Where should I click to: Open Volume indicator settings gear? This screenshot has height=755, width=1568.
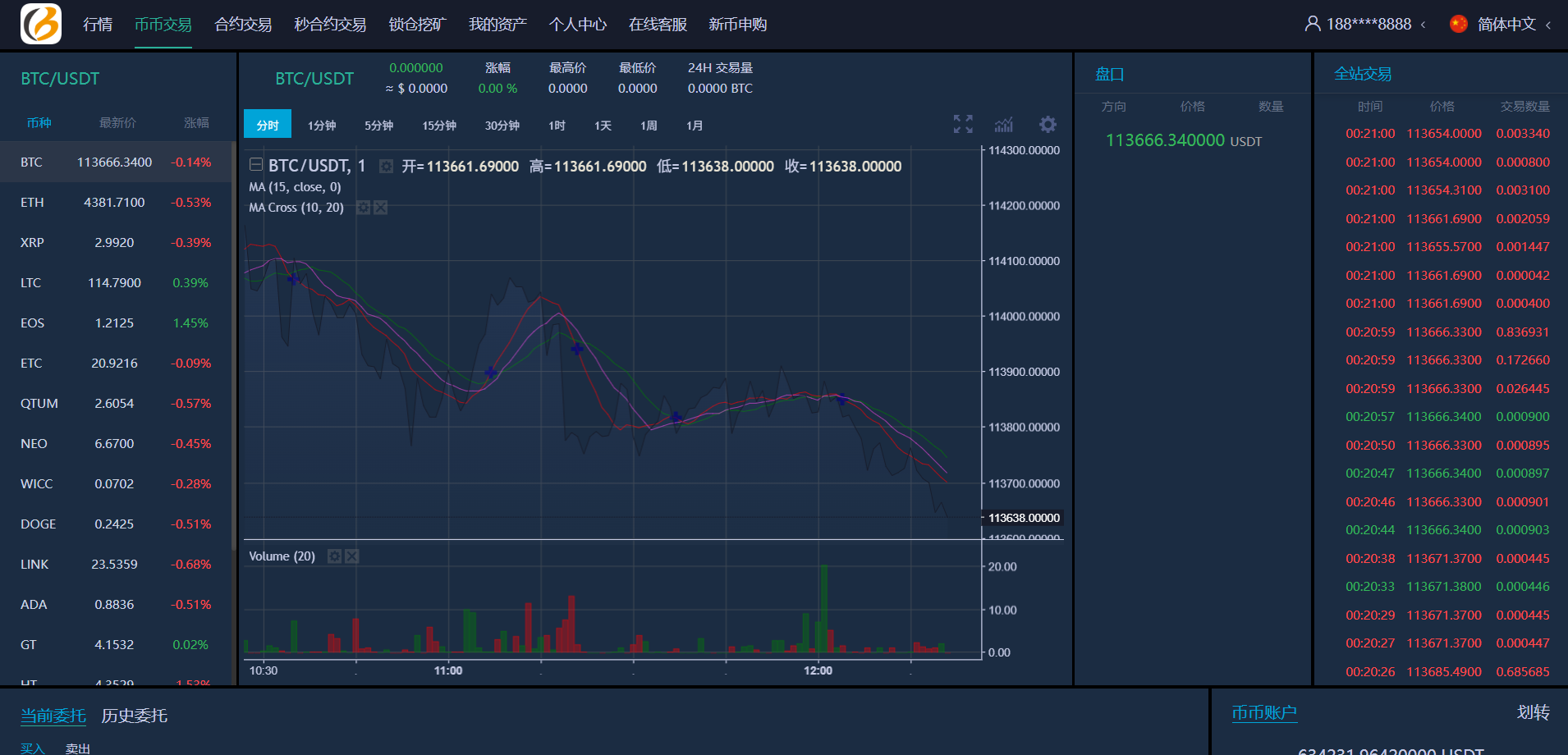pyautogui.click(x=334, y=556)
